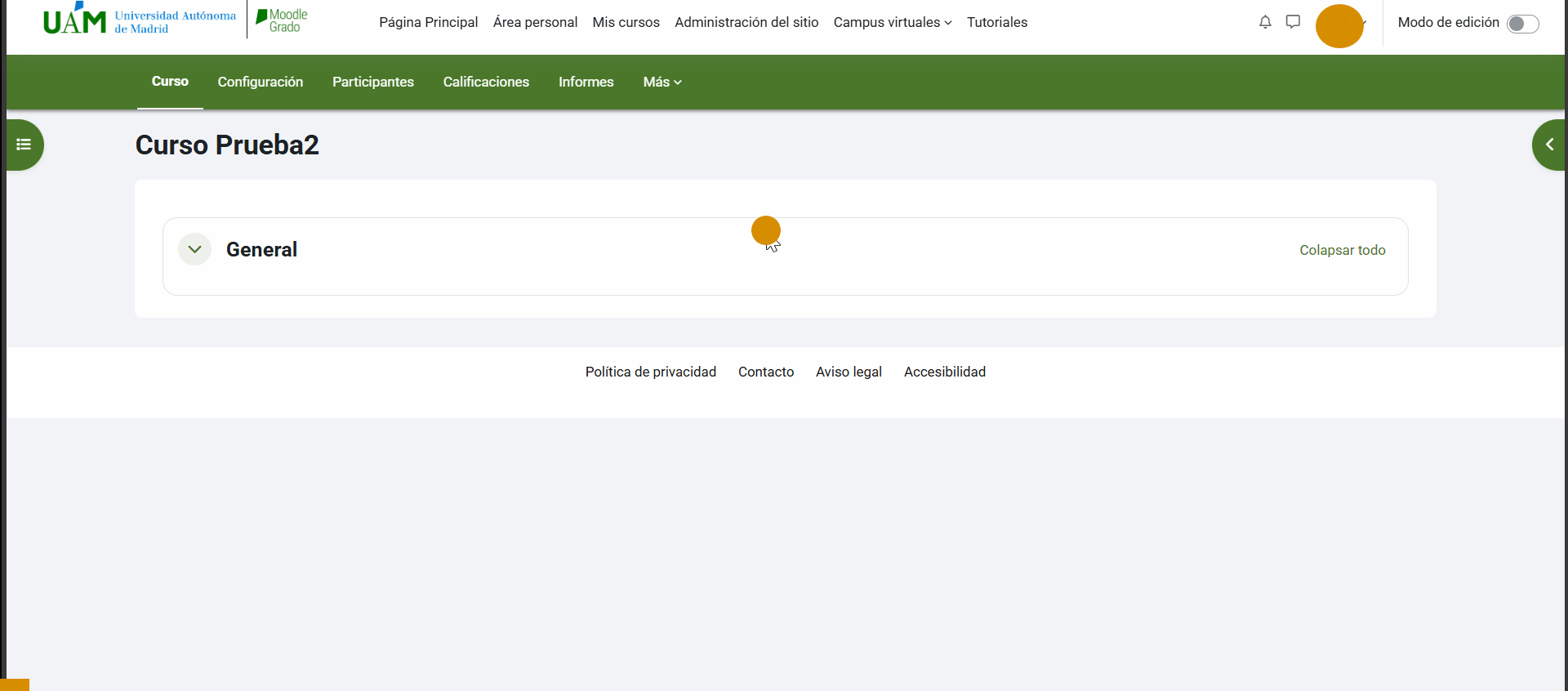Open the user avatar menu
This screenshot has height=691, width=1568.
[x=1339, y=26]
